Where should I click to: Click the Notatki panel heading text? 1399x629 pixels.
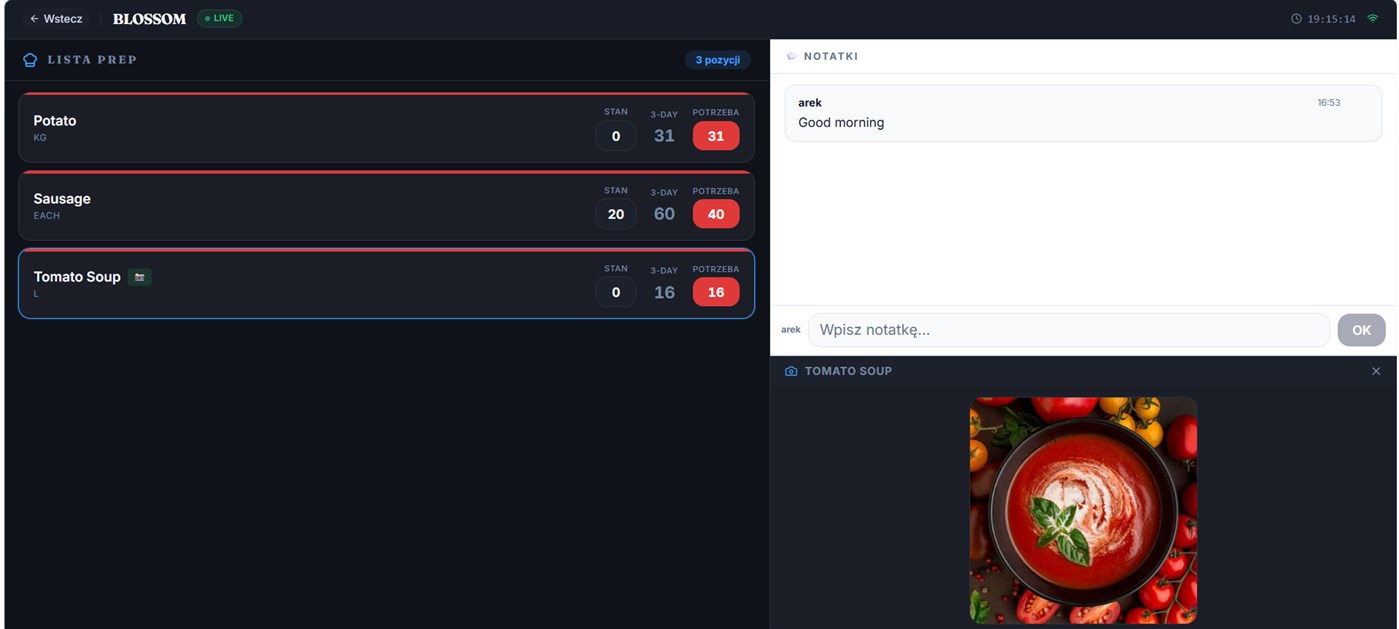point(831,57)
